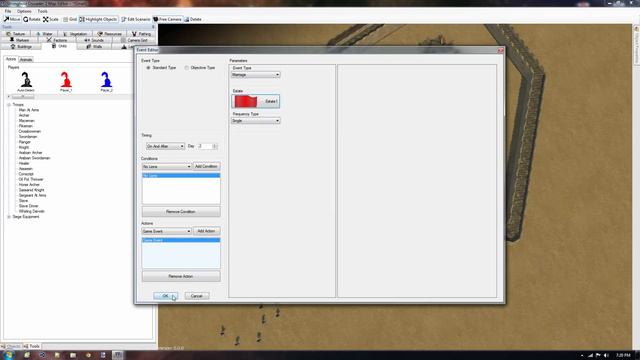This screenshot has height=360, width=640.
Task: Select Archer in the troop list
Action: point(24,116)
